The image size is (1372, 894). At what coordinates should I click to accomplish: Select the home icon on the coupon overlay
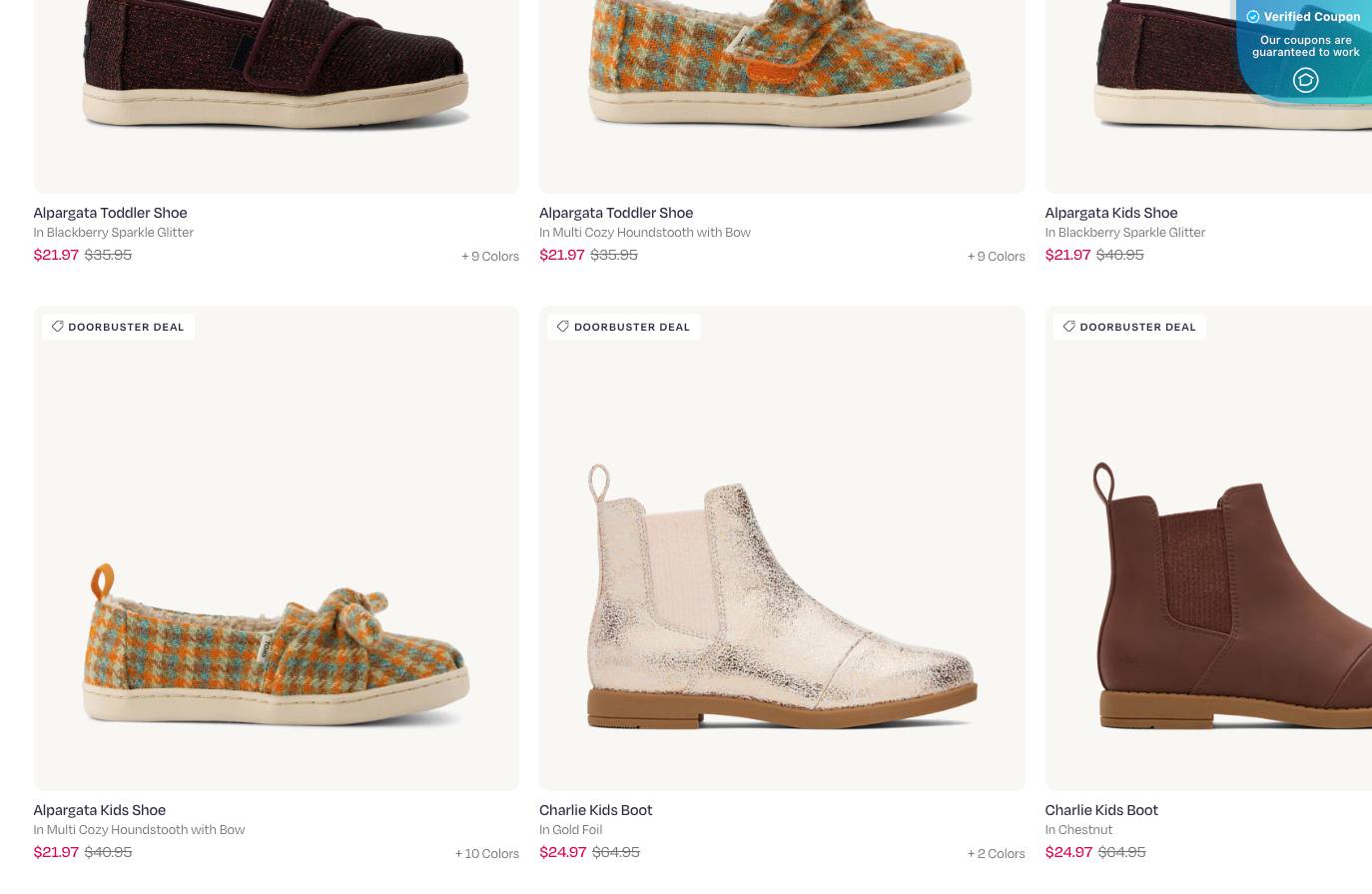(x=1306, y=80)
